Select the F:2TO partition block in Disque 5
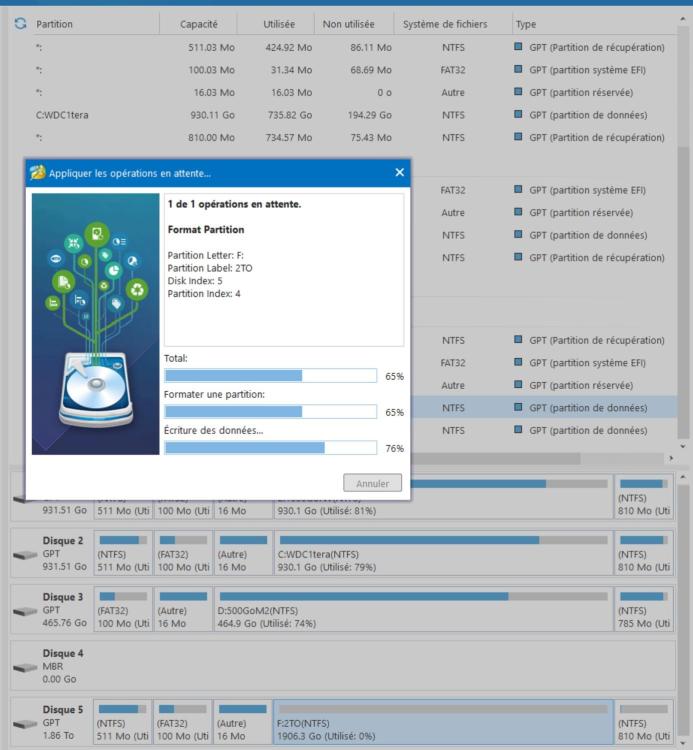 442,722
